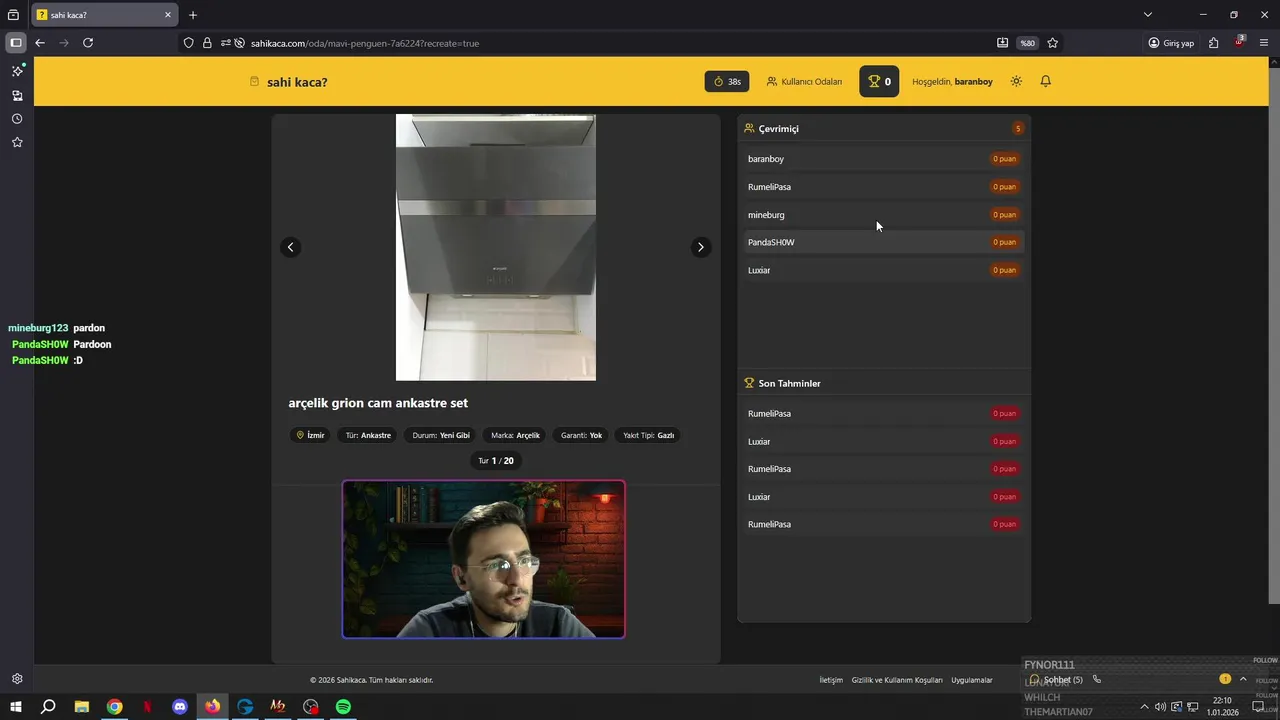
Task: Open Windows taskbar search
Action: coord(48,706)
